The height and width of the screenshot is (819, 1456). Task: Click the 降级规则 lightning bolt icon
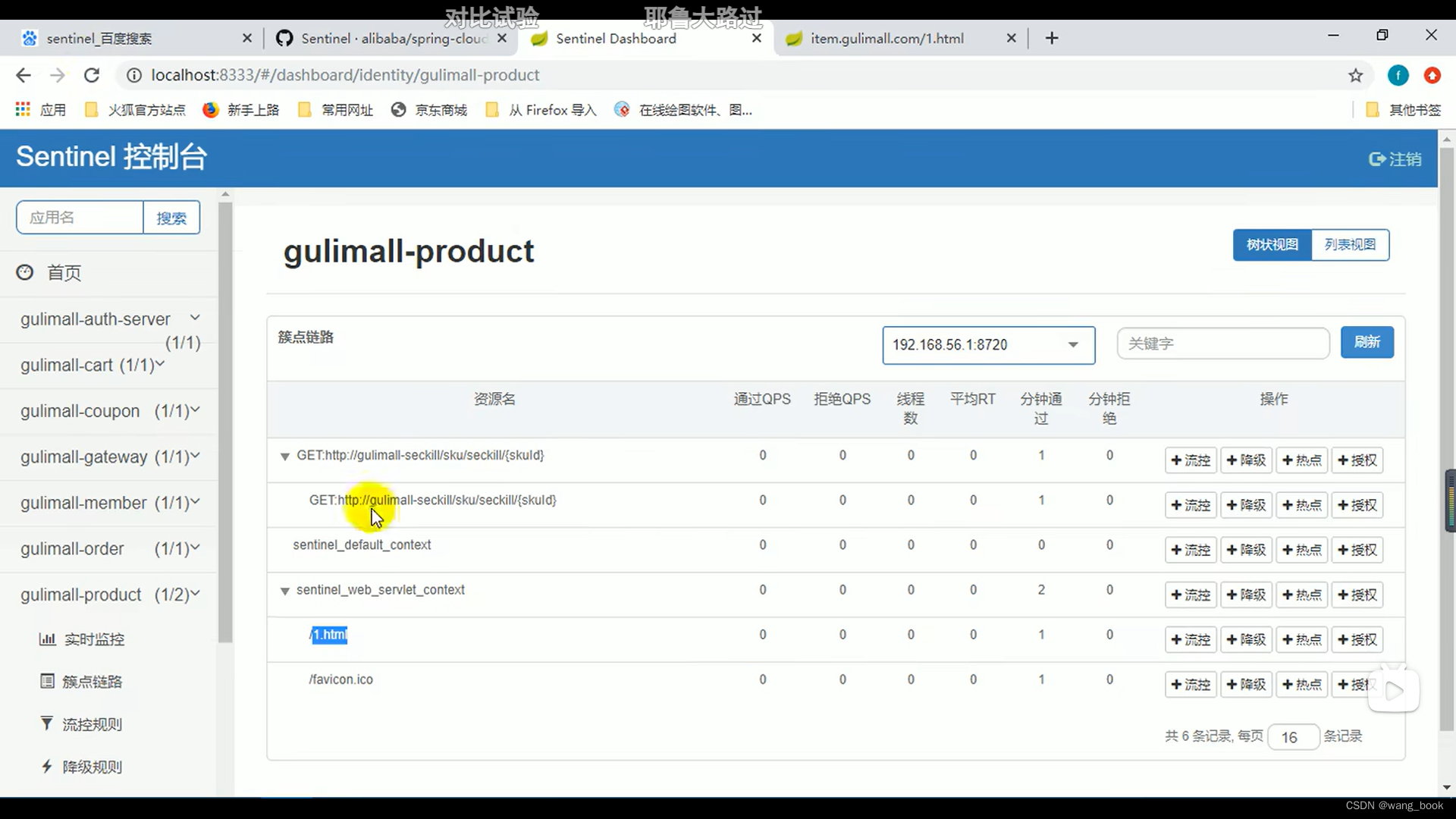[x=47, y=767]
